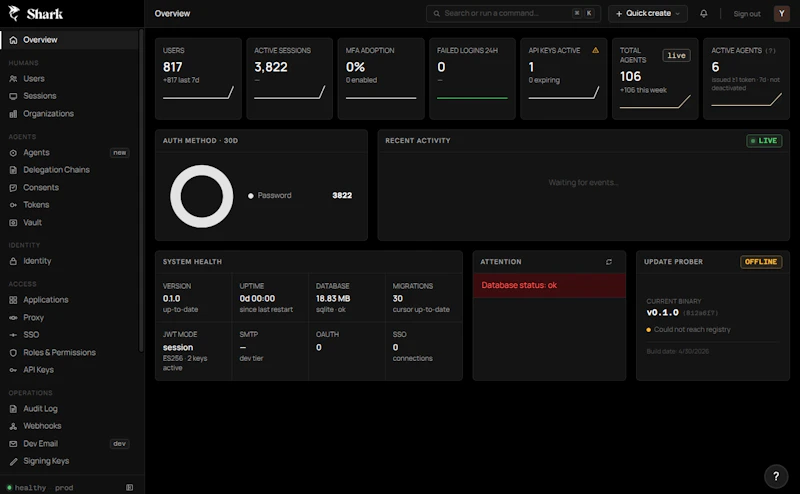Image resolution: width=800 pixels, height=494 pixels.
Task: Click the Sessions monitor icon
Action: click(13, 96)
